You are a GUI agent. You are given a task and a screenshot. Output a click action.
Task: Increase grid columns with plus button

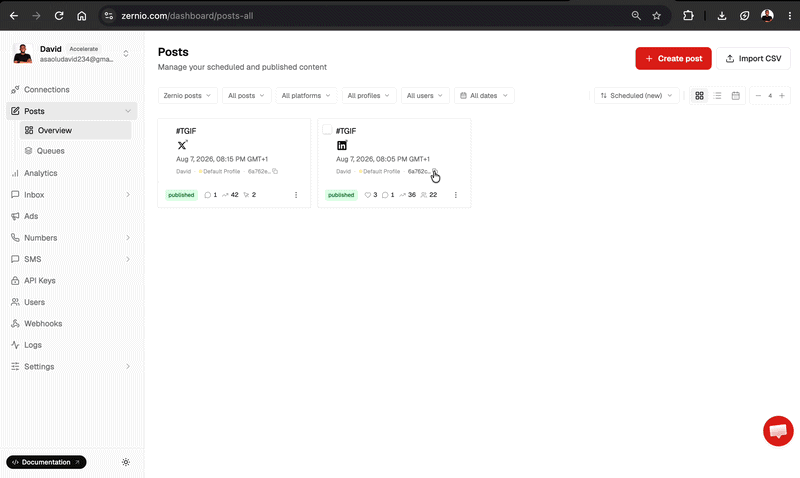coord(782,95)
